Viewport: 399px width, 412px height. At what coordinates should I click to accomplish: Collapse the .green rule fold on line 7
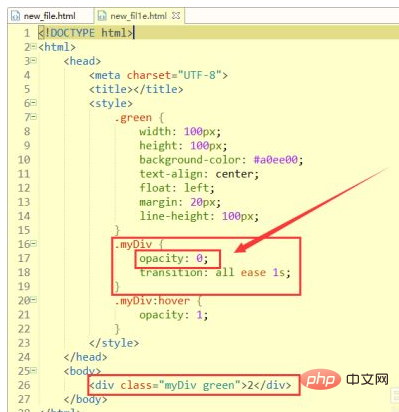point(33,117)
